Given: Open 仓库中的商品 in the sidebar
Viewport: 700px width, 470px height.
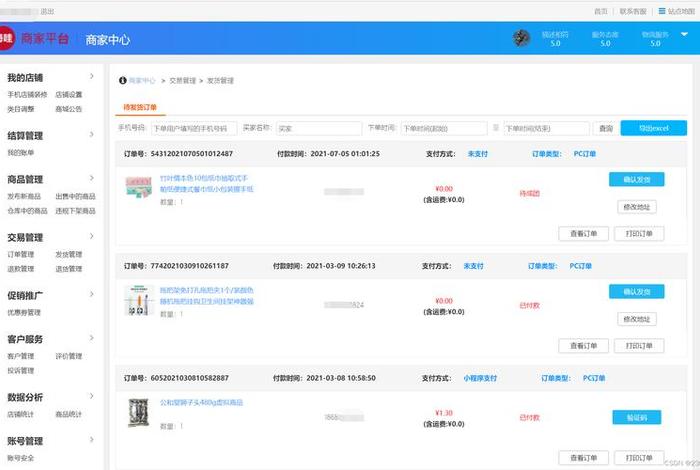Looking at the screenshot, I should click(x=27, y=211).
